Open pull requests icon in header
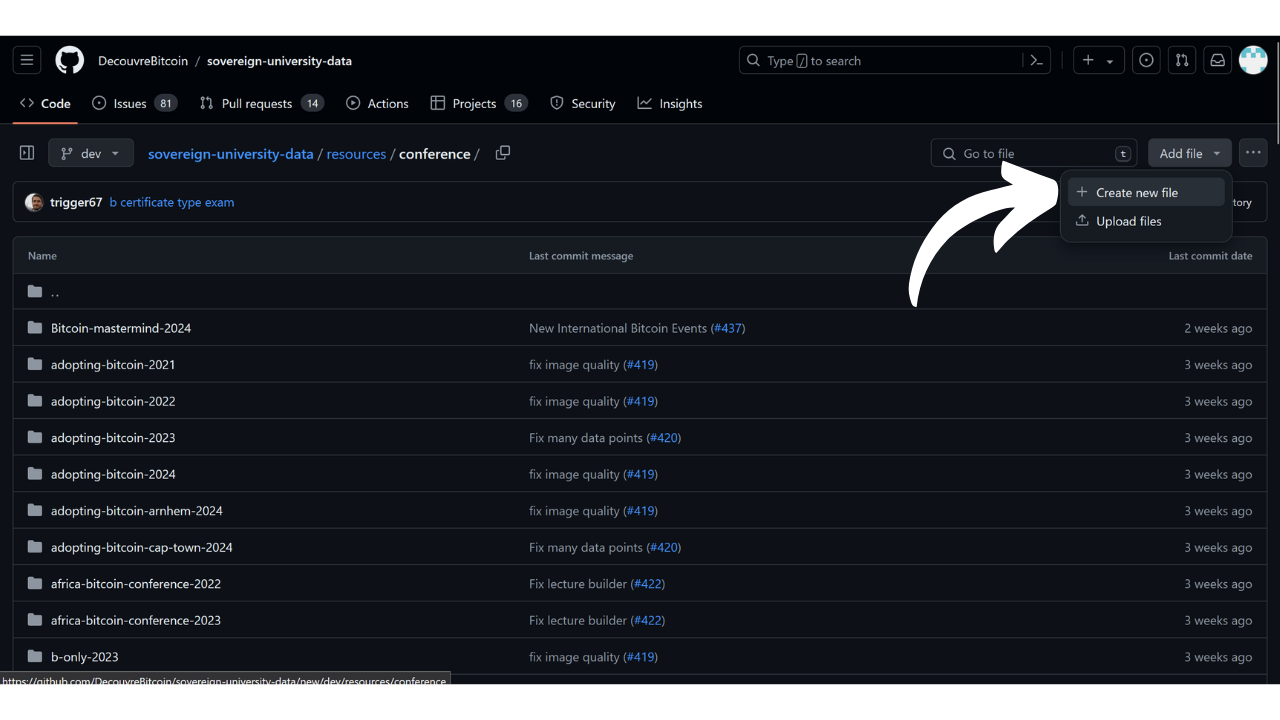Screen dimensions: 1280x720 [x=1182, y=60]
